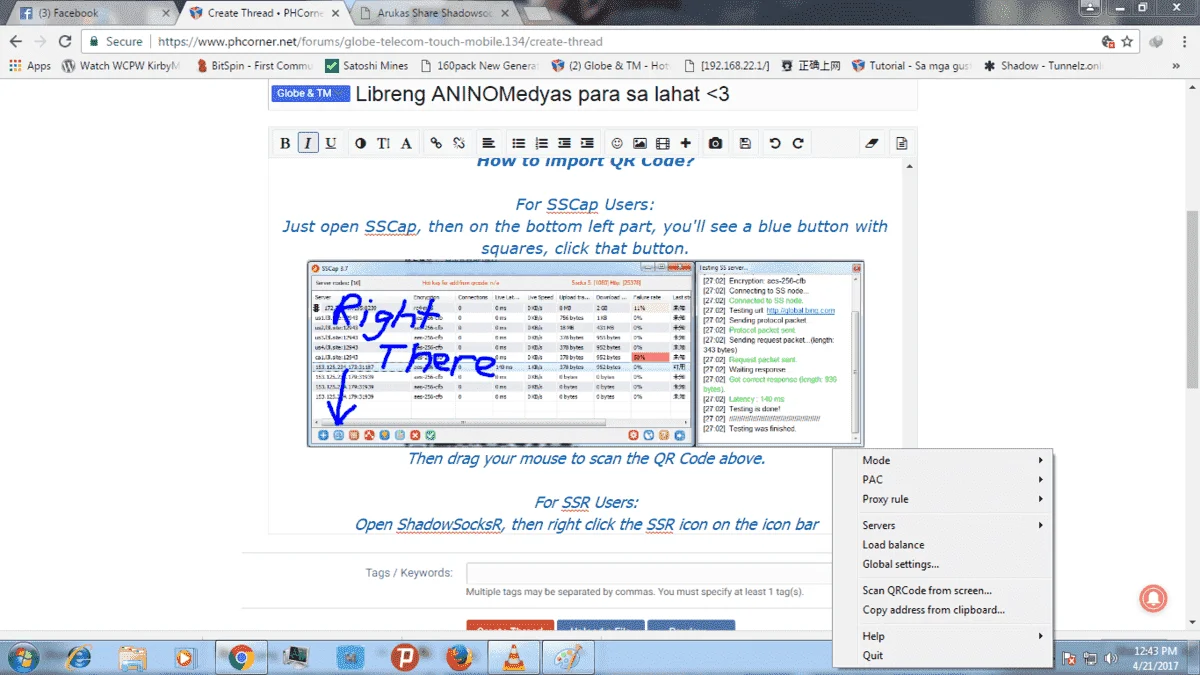
Task: Click the camera icon in editor toolbar
Action: pos(716,143)
